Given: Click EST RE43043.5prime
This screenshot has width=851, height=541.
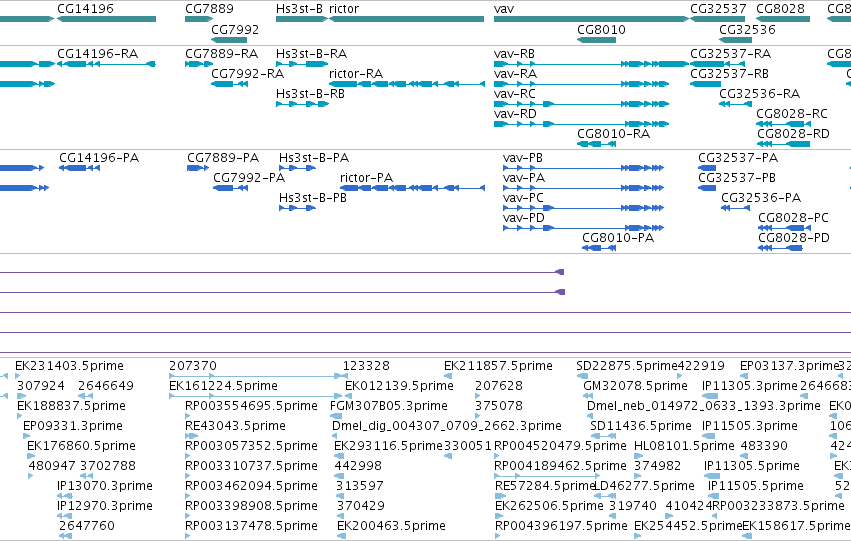Looking at the screenshot, I should pyautogui.click(x=236, y=426).
